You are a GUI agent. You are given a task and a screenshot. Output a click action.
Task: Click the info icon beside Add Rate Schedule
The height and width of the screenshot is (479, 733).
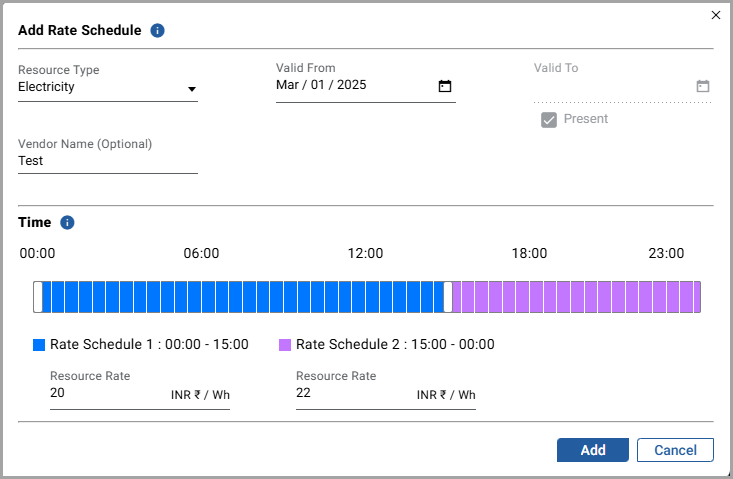tap(157, 30)
